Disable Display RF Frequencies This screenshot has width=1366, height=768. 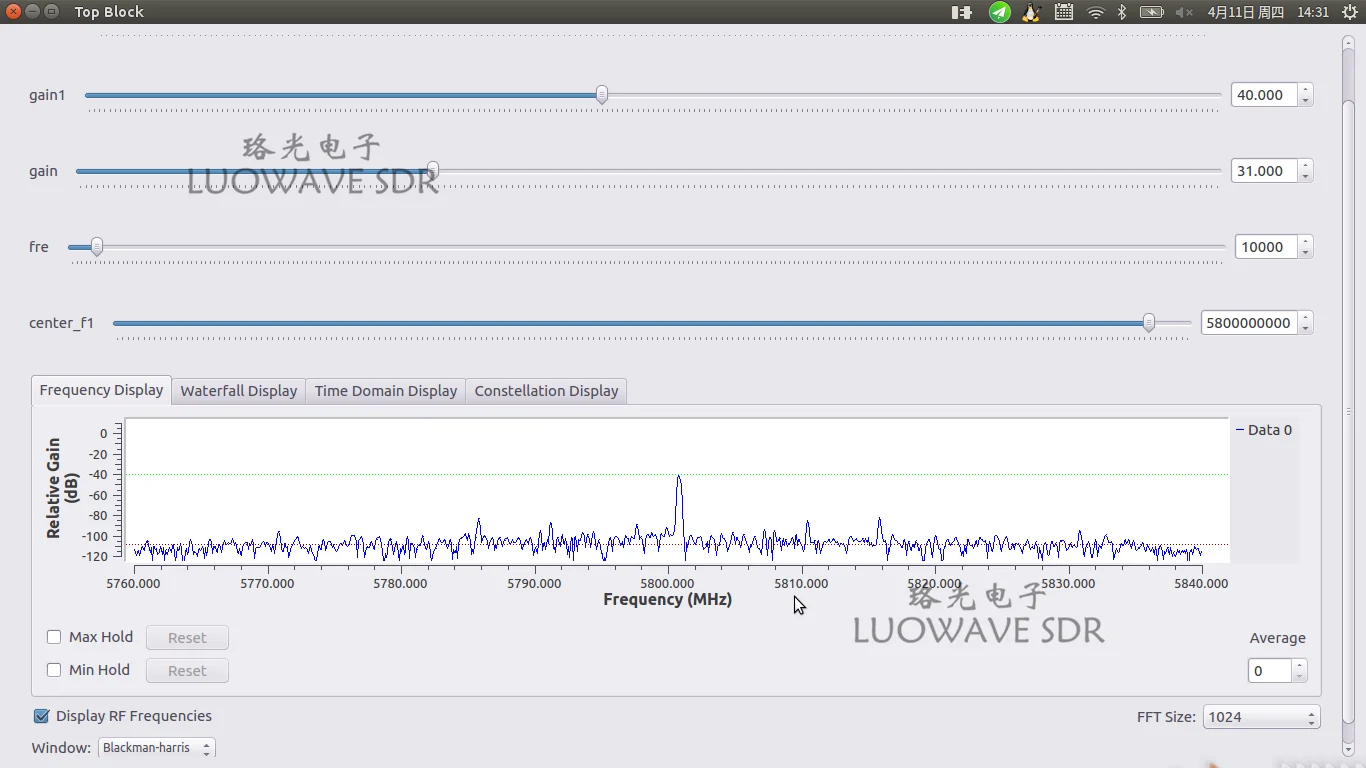point(41,716)
